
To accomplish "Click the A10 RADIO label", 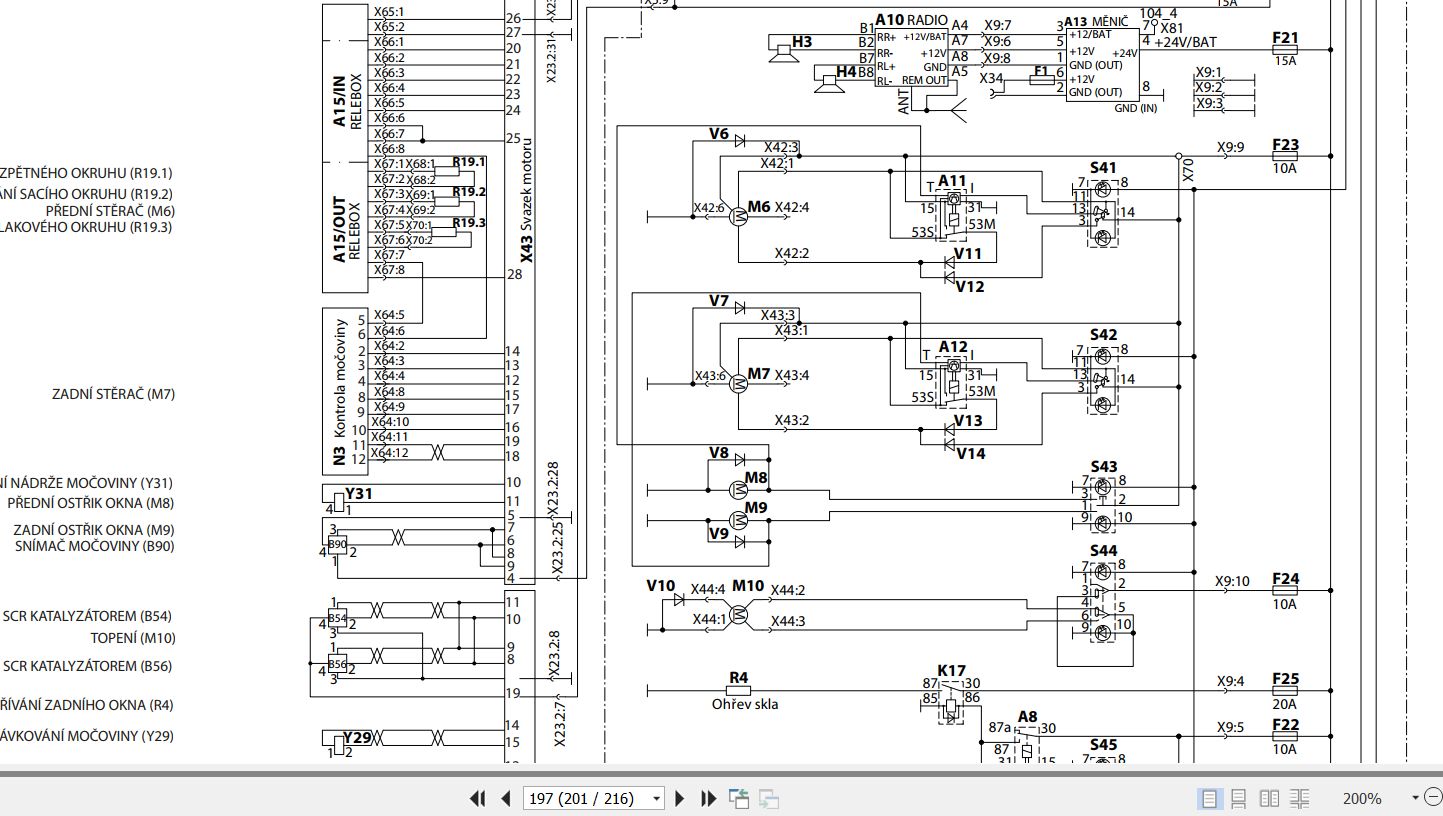I will tap(911, 20).
